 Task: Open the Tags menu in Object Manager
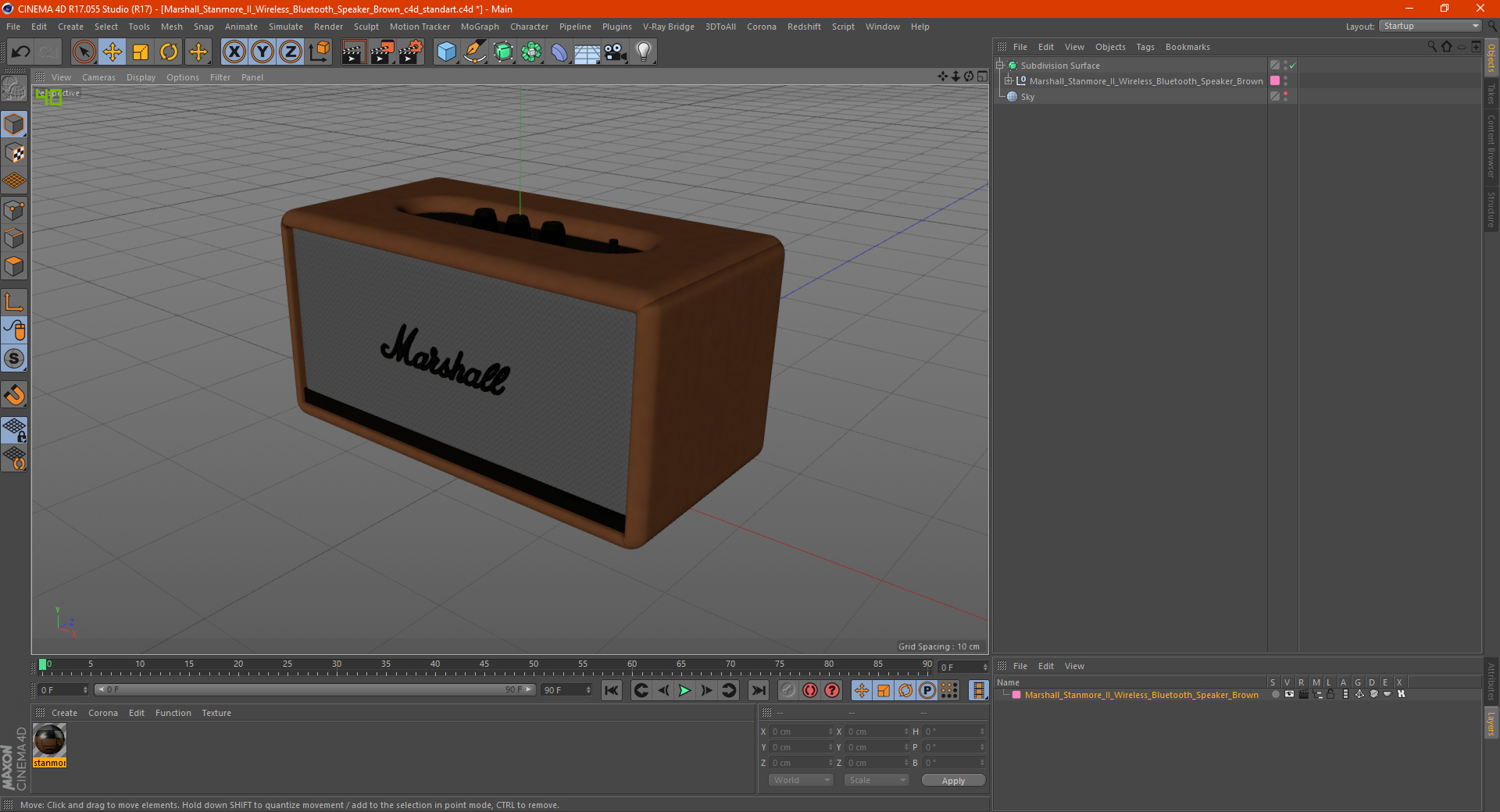pos(1145,47)
